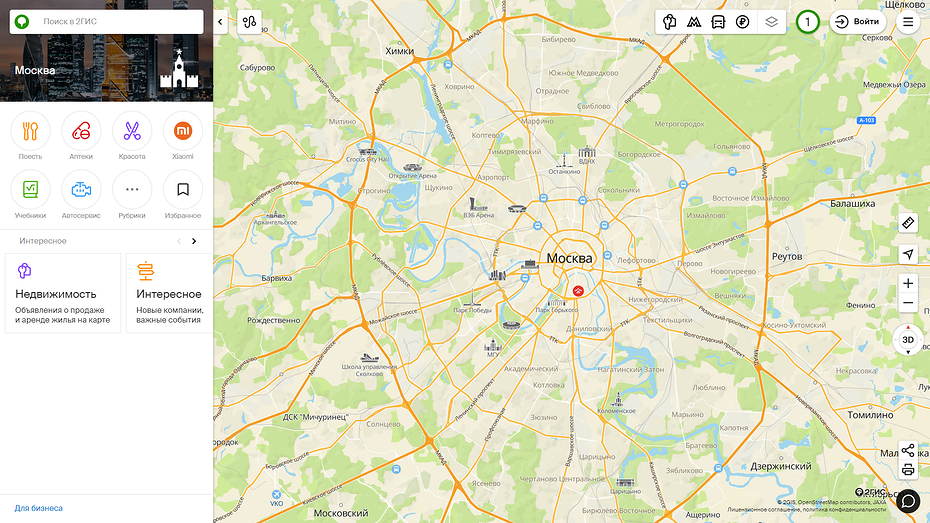
Task: Open the Поесть food category
Action: coord(30,131)
